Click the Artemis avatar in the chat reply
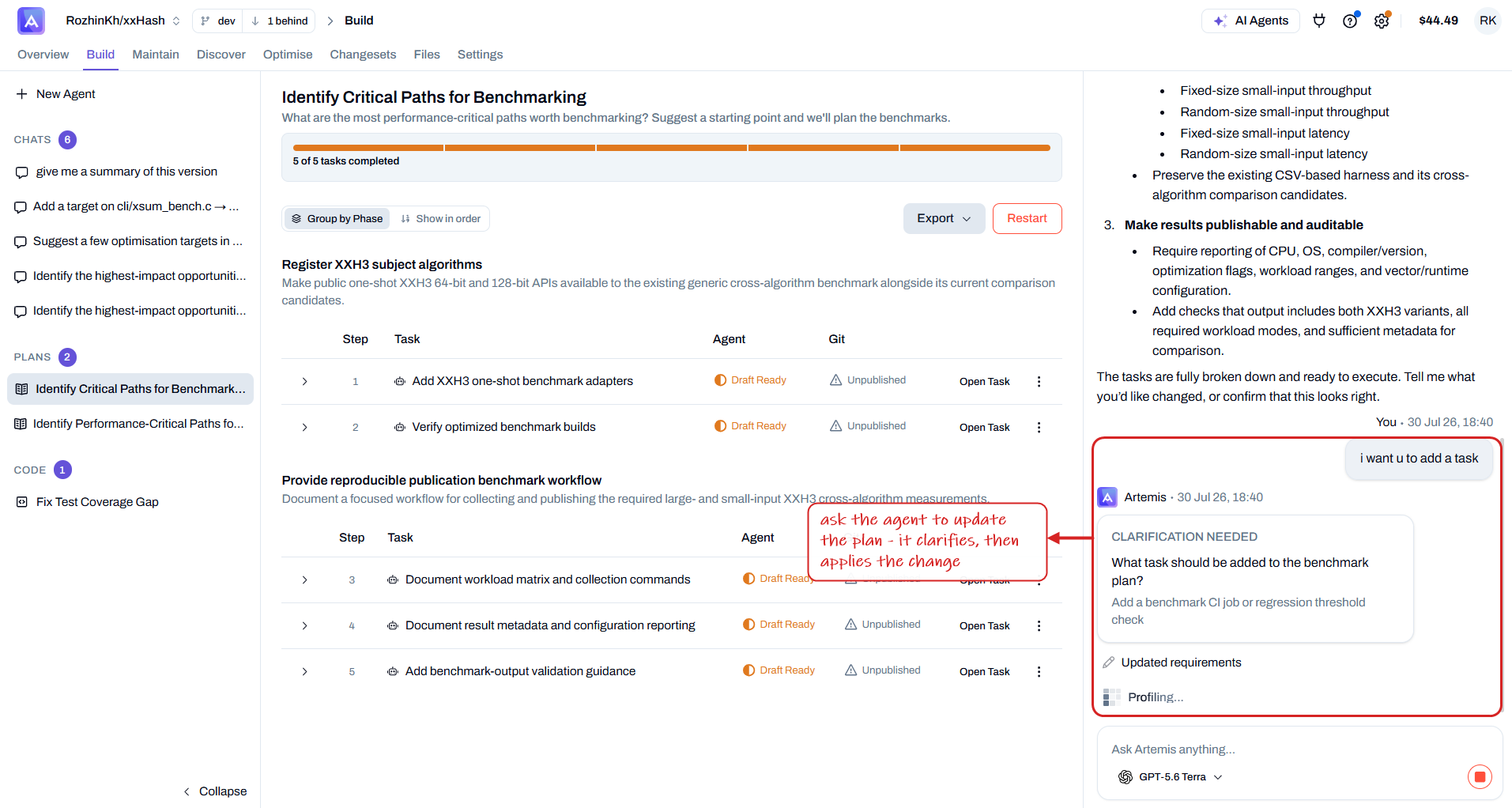This screenshot has height=808, width=1512. click(x=1107, y=497)
